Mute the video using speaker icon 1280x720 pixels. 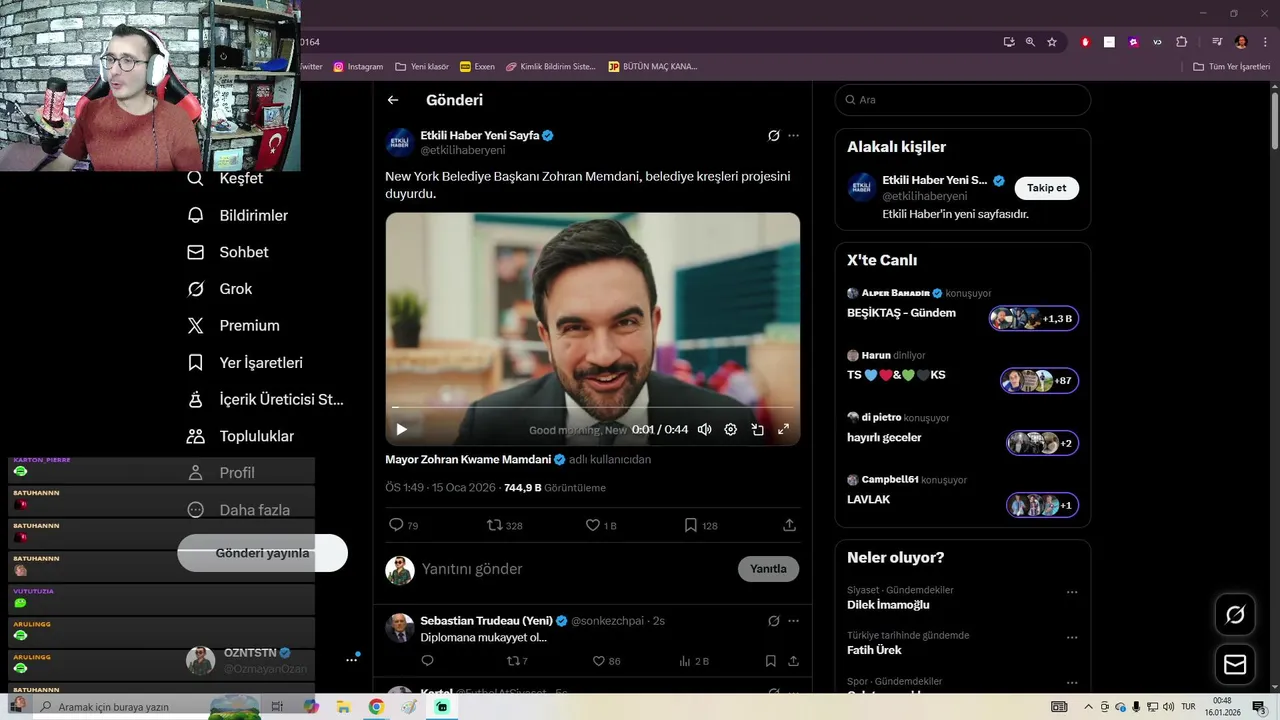point(704,429)
